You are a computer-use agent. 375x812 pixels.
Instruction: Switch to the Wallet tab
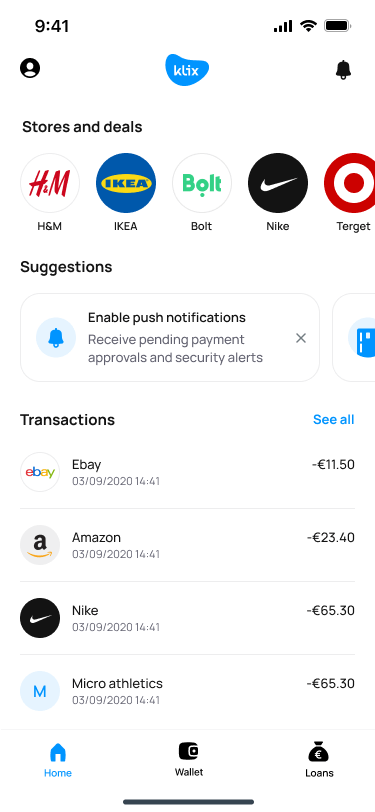(189, 760)
